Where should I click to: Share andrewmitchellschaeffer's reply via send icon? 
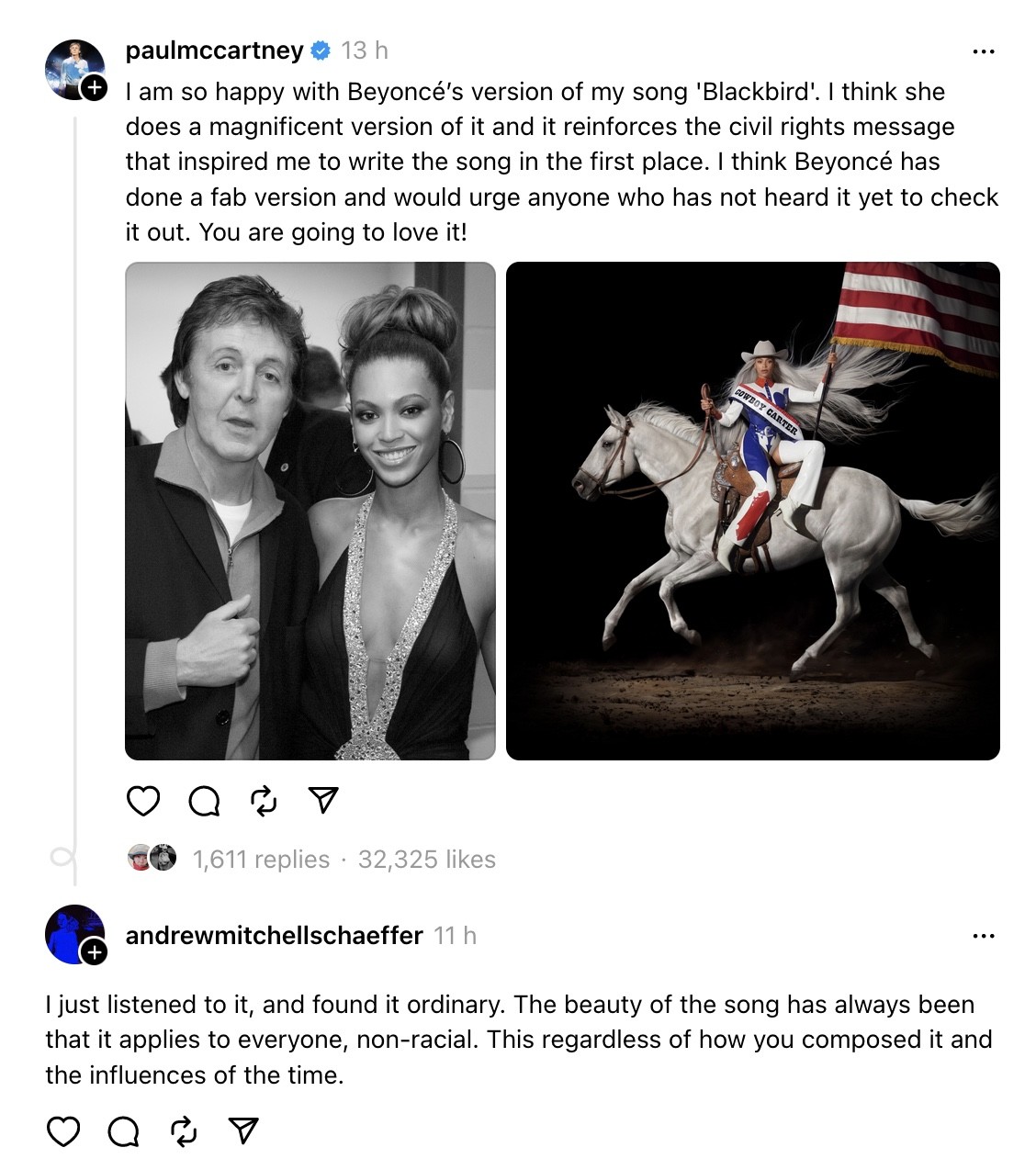click(x=243, y=1131)
